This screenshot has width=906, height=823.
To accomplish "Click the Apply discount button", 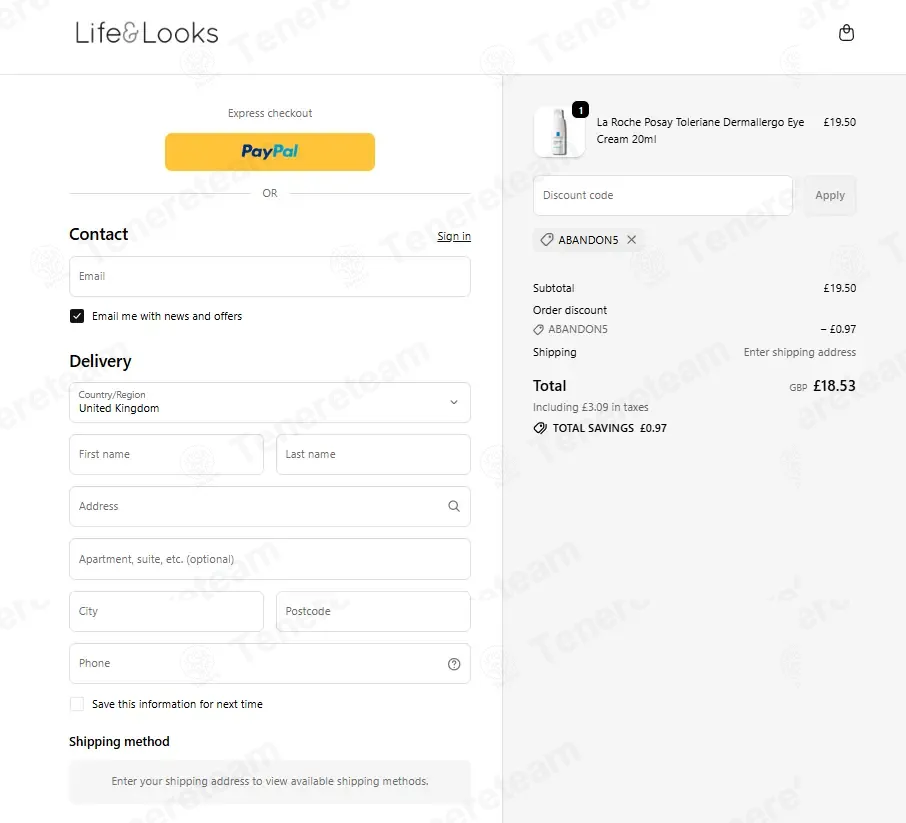I will [830, 195].
